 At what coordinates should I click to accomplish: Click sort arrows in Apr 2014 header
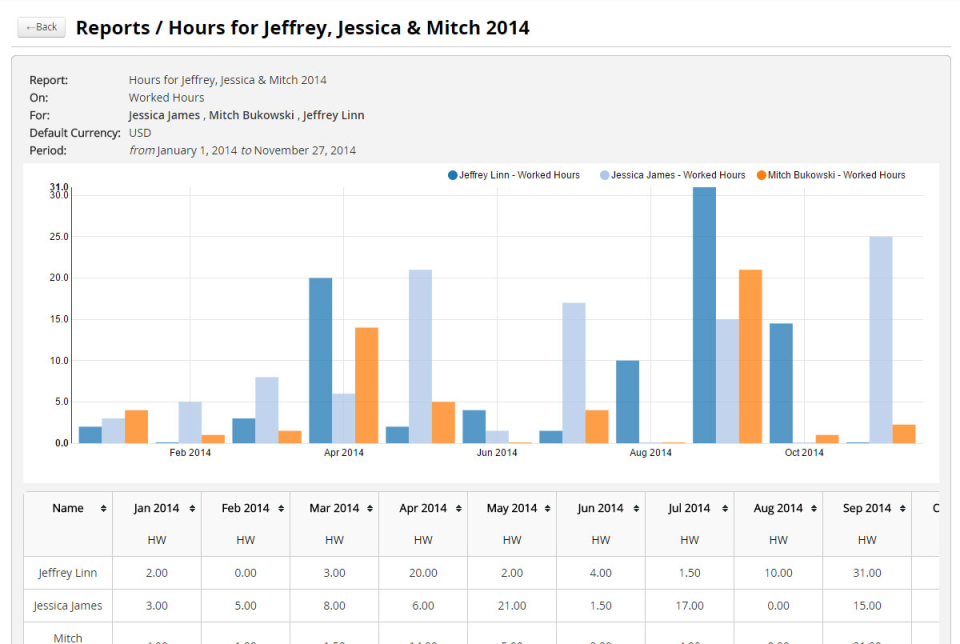457,509
